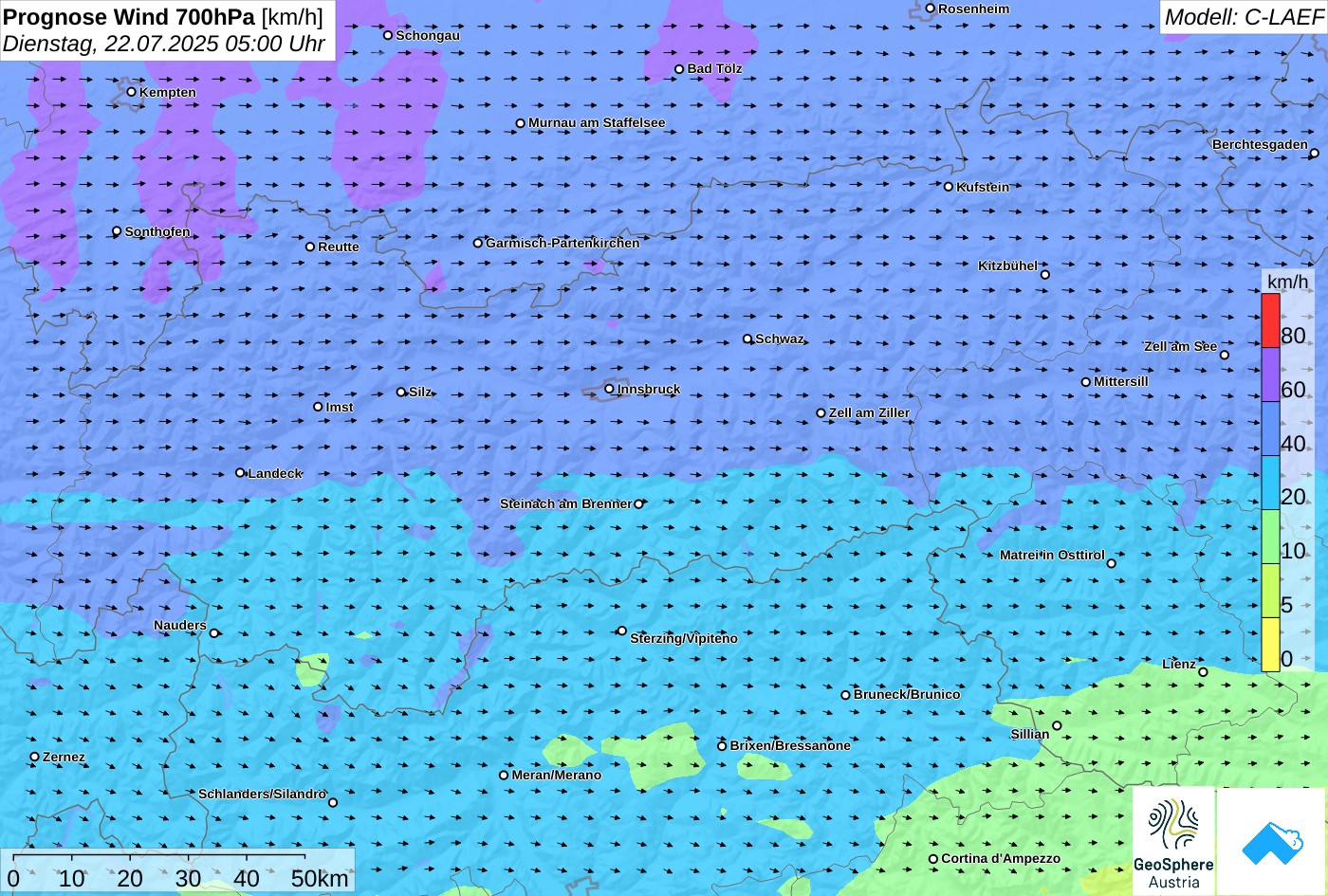Click the Sterzing/Vipiteno marker

click(x=622, y=631)
